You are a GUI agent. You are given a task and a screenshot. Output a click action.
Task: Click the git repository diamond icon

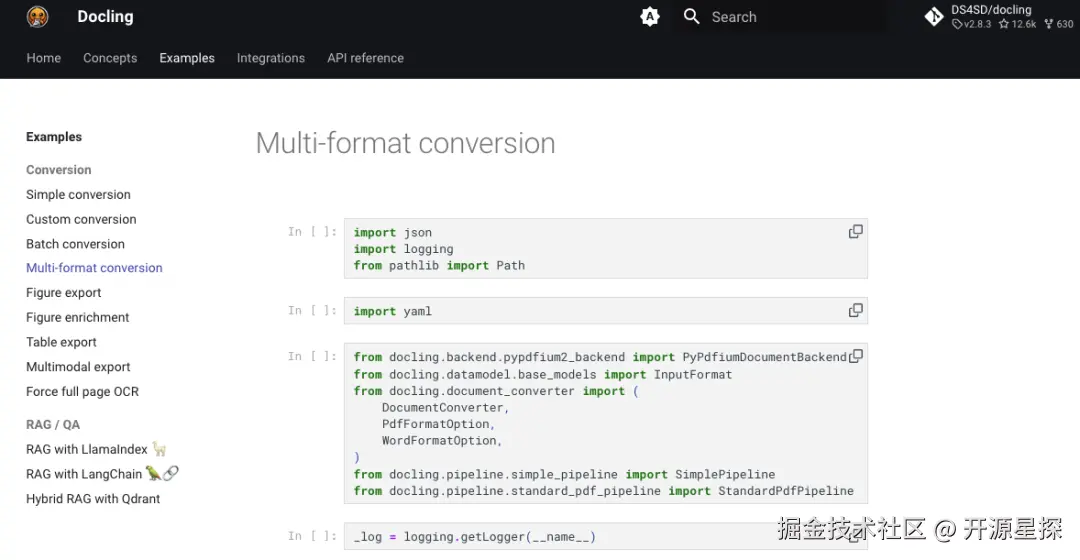click(934, 17)
